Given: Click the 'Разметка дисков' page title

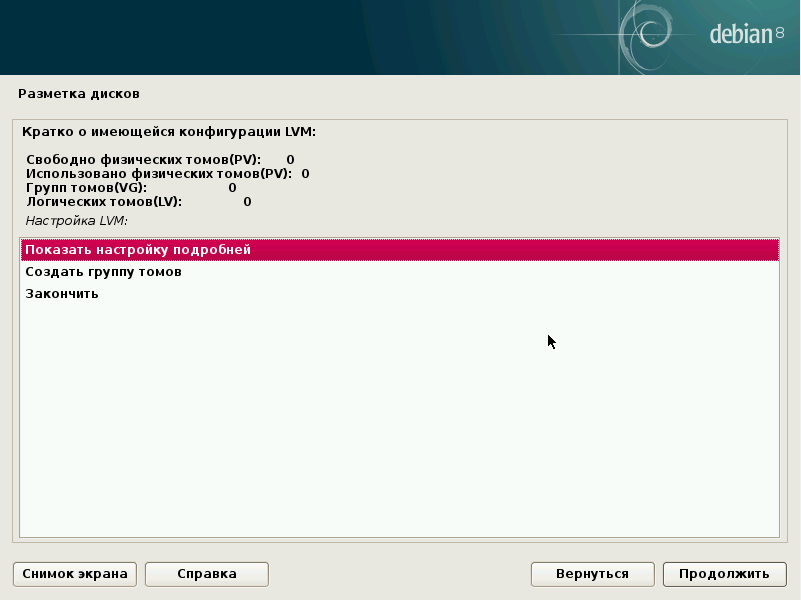Looking at the screenshot, I should [79, 94].
